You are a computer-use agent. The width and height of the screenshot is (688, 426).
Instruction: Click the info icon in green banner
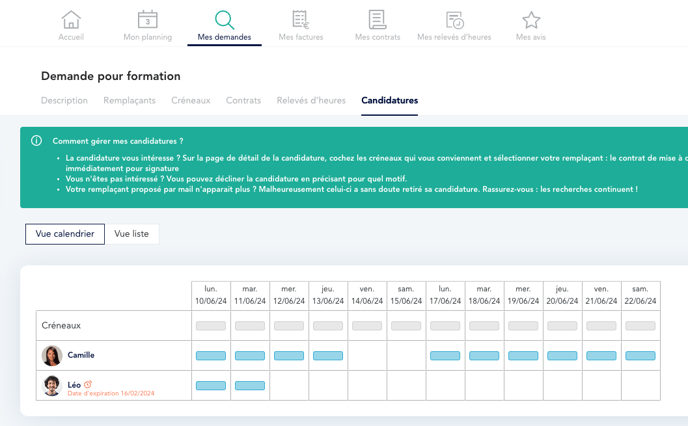pos(37,141)
